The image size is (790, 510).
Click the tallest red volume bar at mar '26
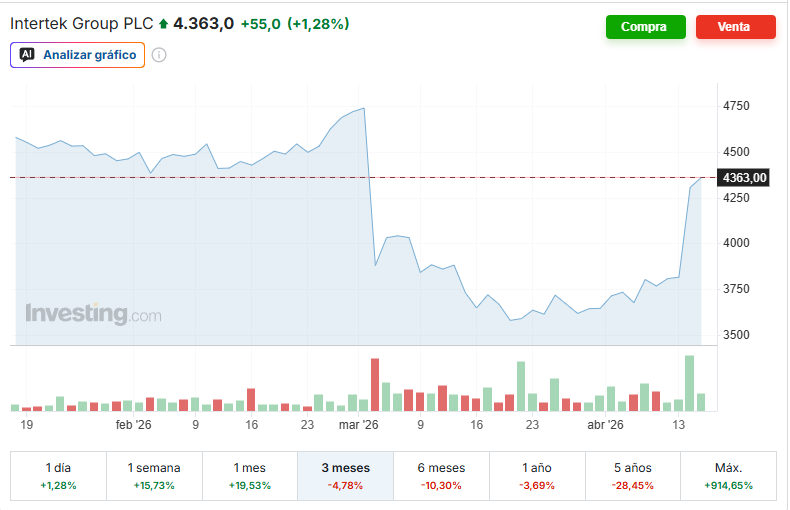(x=375, y=385)
